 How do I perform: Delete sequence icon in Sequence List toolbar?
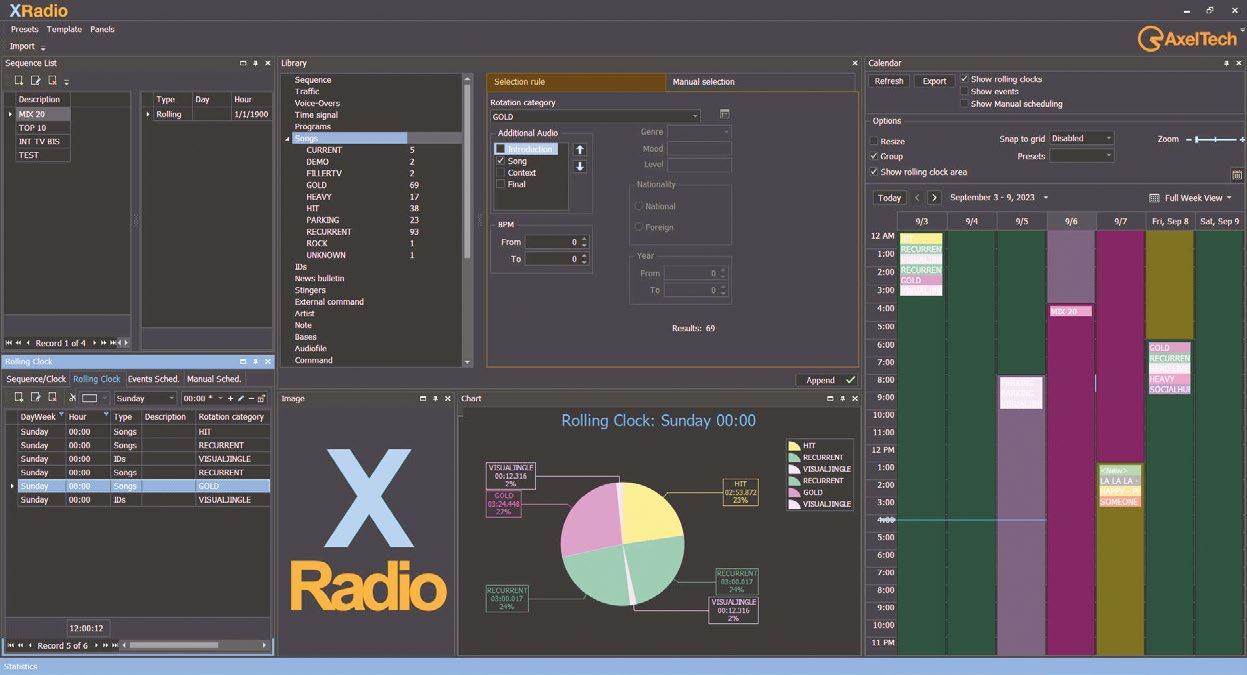coord(52,80)
